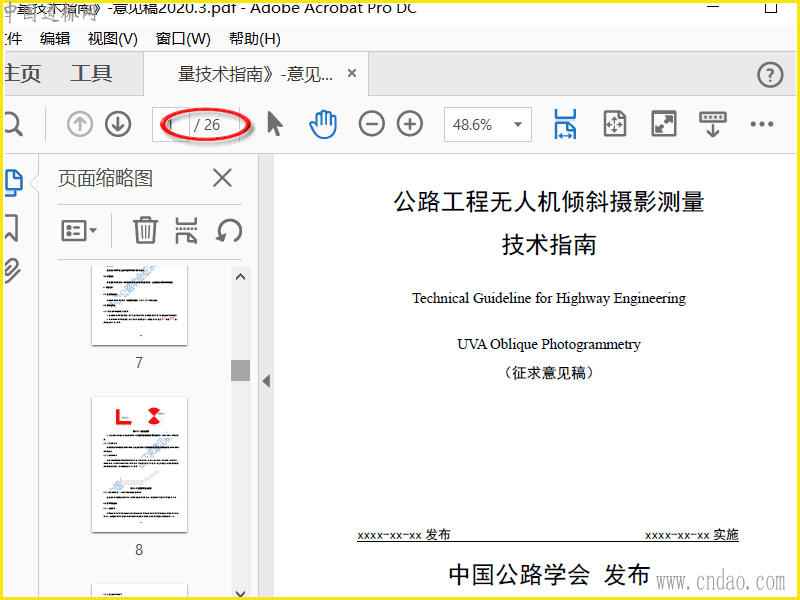
Task: Select page 8 thumbnail
Action: coord(139,465)
